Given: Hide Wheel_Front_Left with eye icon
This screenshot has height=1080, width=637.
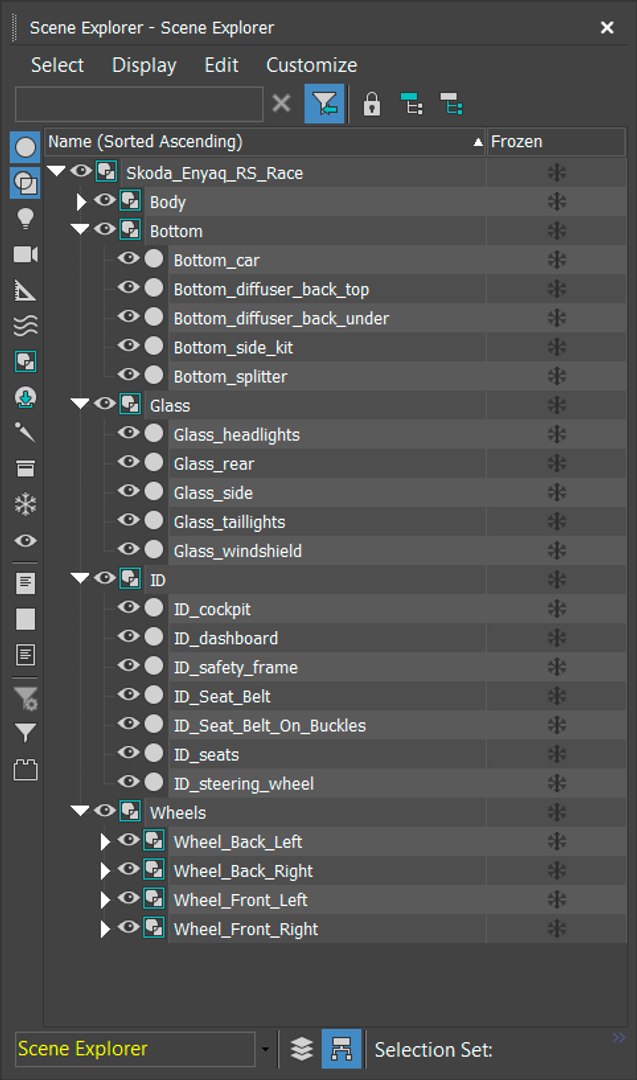Looking at the screenshot, I should pos(128,898).
